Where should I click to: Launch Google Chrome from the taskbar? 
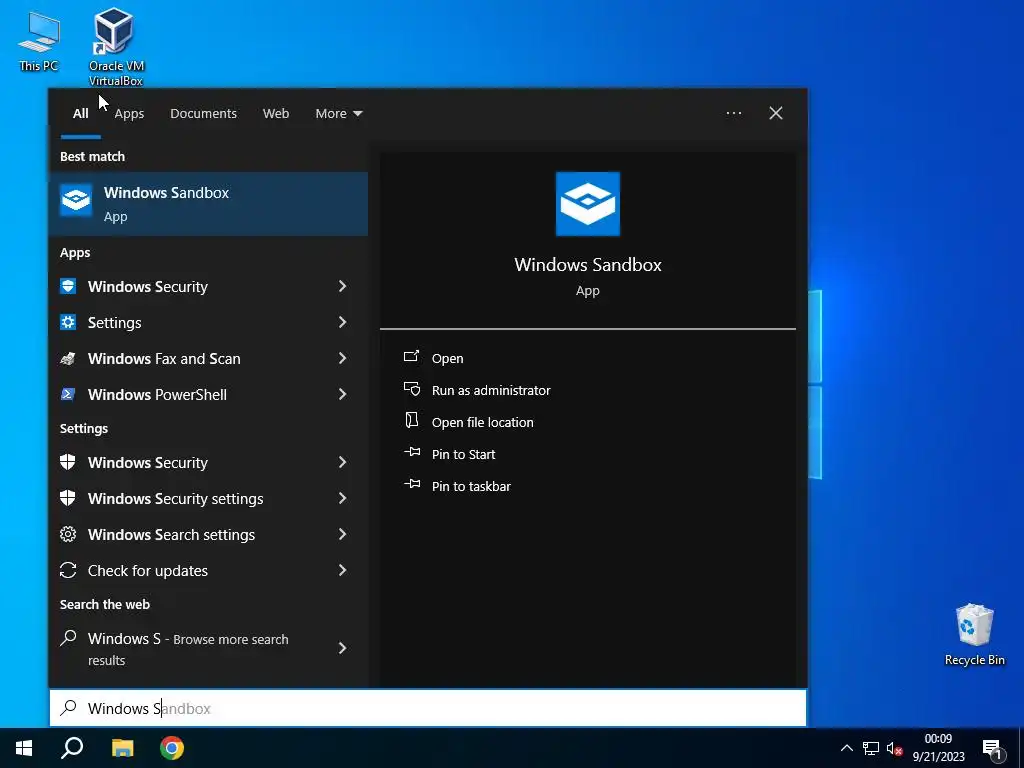tap(172, 748)
